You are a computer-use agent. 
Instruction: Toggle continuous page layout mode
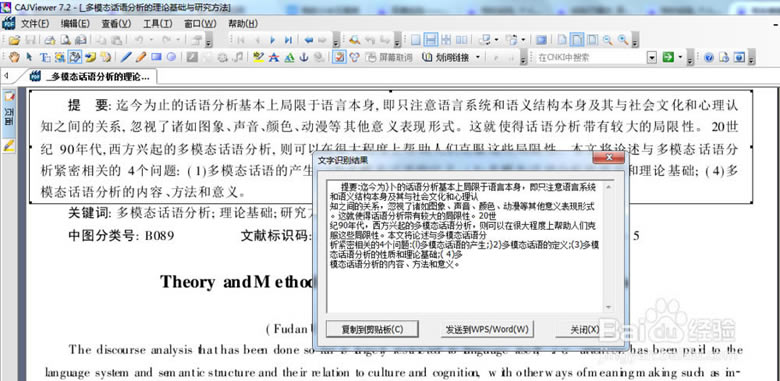point(431,40)
